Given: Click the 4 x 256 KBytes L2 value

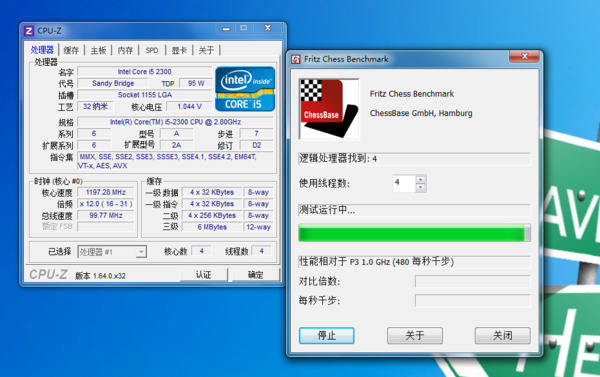Looking at the screenshot, I should point(212,215).
